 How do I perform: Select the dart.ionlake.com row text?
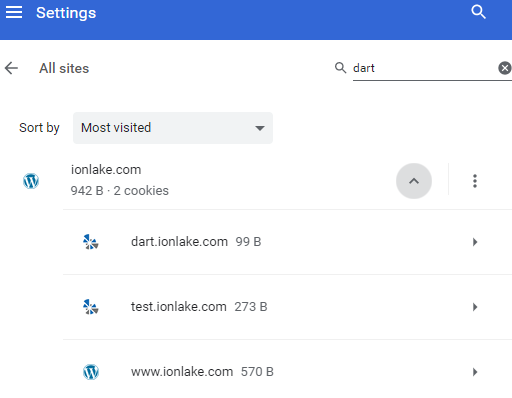tap(179, 242)
